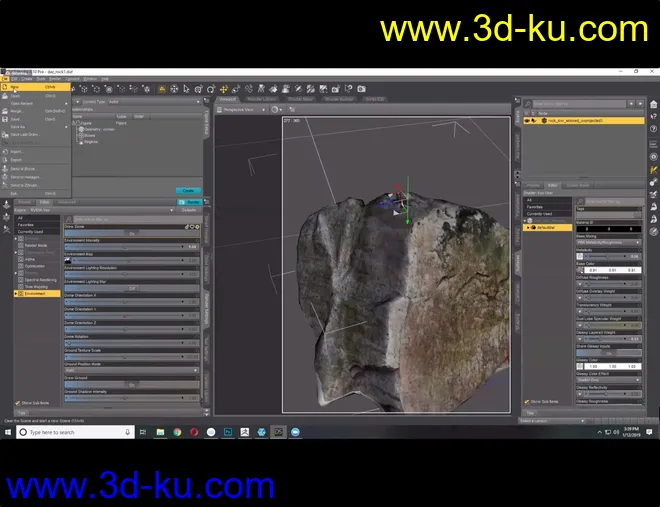Open the Base Mixing dropdown
Screen dimensions: 660x507
pos(609,243)
